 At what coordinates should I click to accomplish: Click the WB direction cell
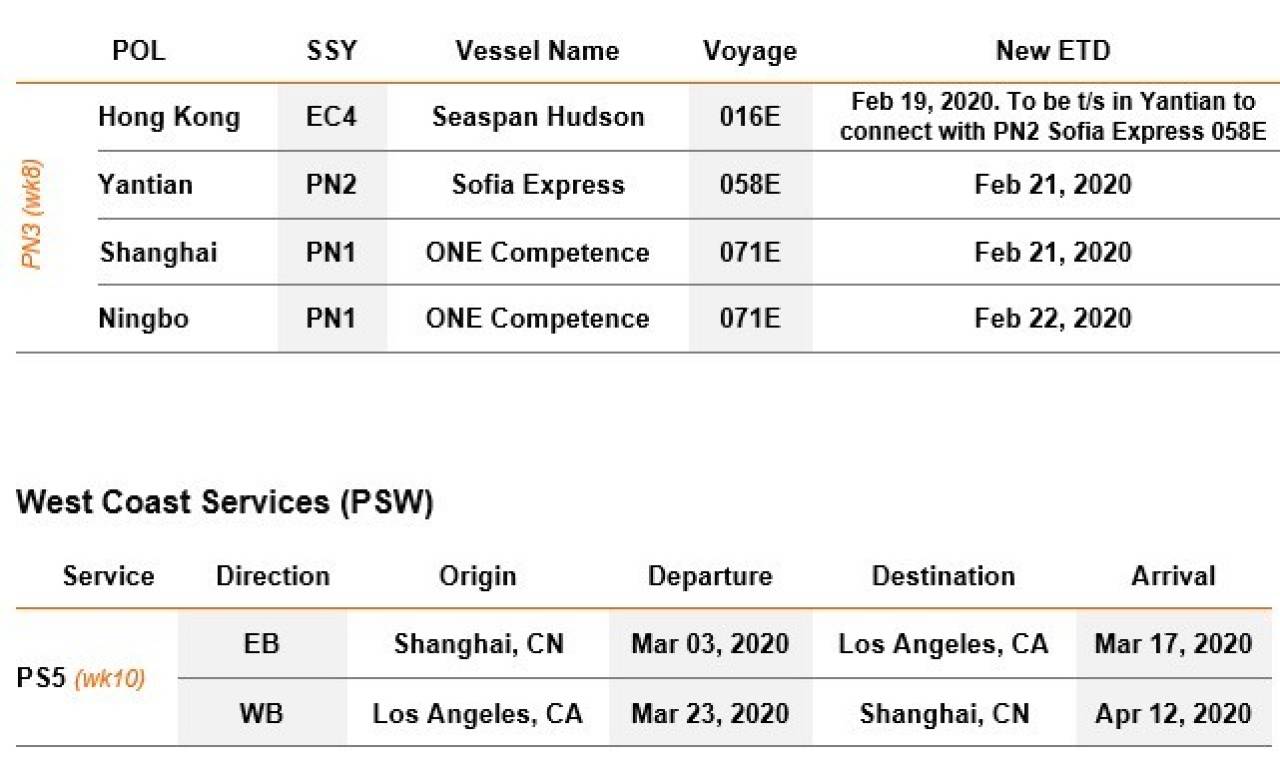(262, 714)
